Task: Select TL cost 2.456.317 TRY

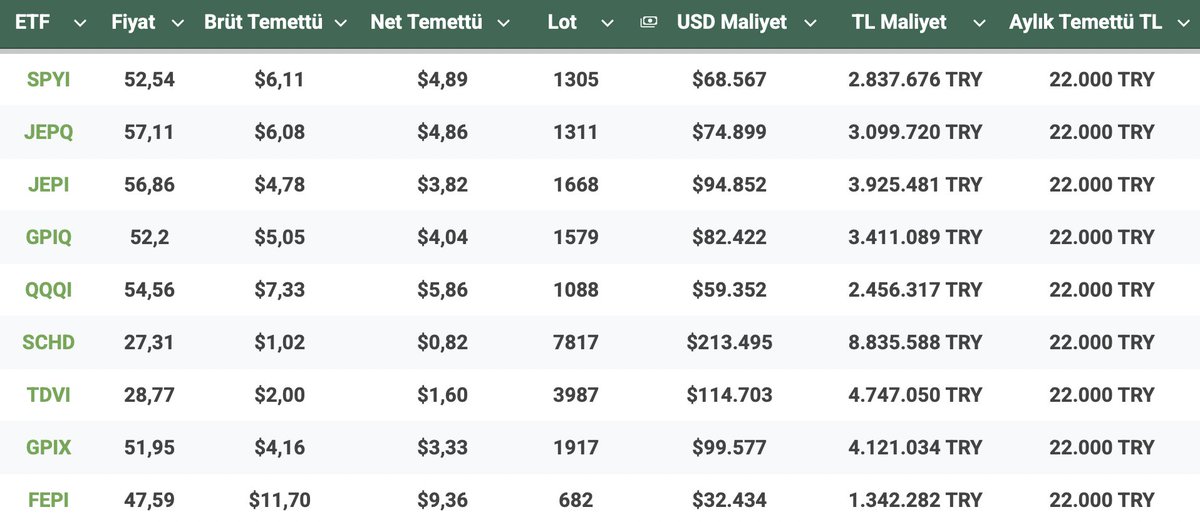Action: [x=916, y=289]
